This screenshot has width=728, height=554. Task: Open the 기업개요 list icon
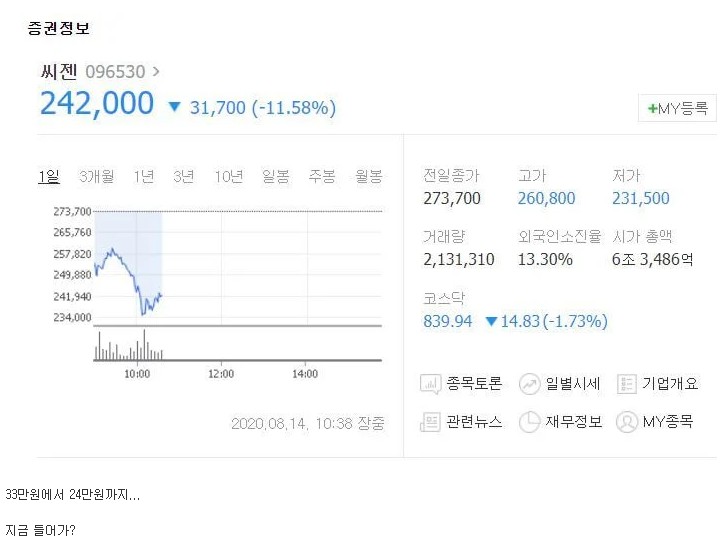tap(626, 384)
